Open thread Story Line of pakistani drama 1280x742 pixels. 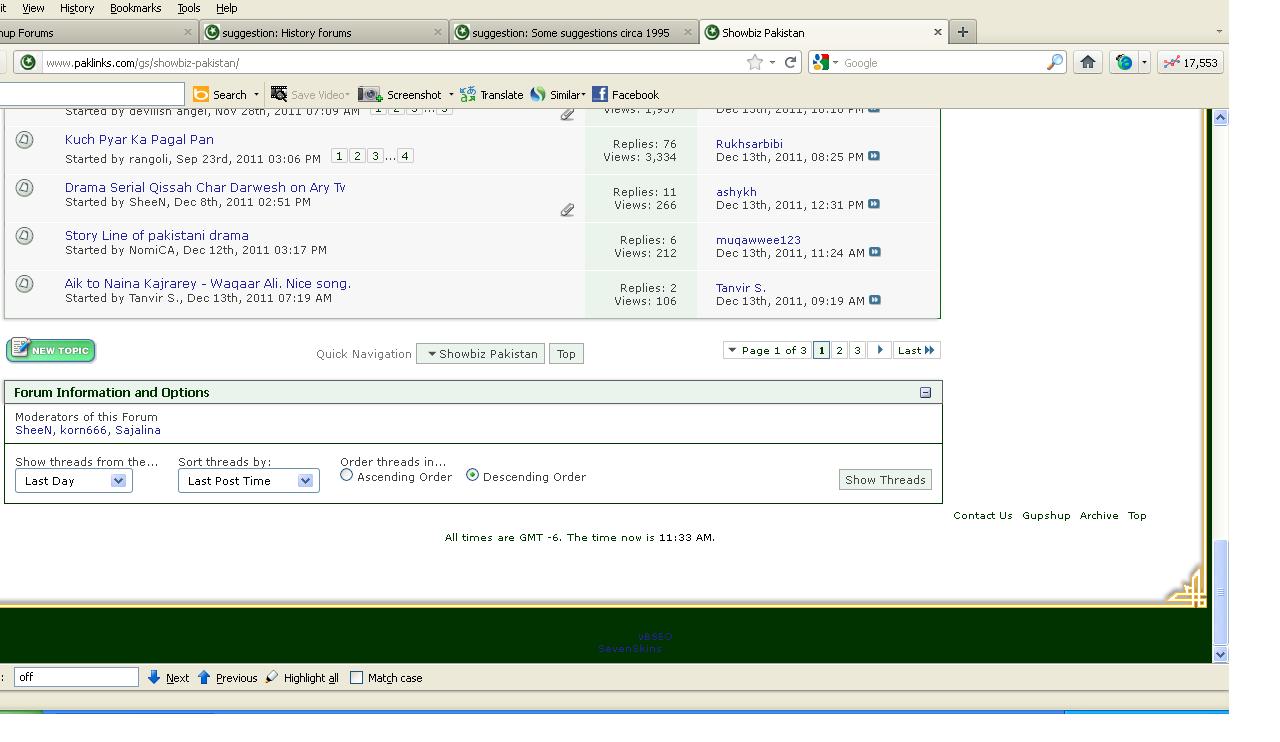pyautogui.click(x=157, y=235)
